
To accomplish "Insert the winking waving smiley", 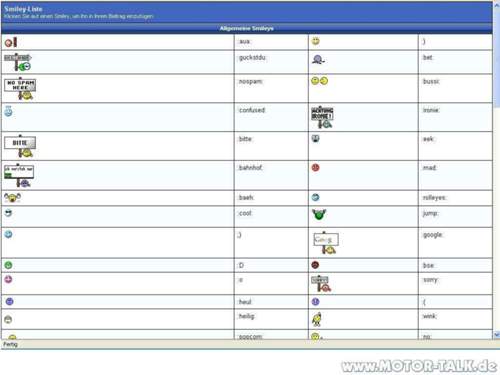I will (317, 319).
